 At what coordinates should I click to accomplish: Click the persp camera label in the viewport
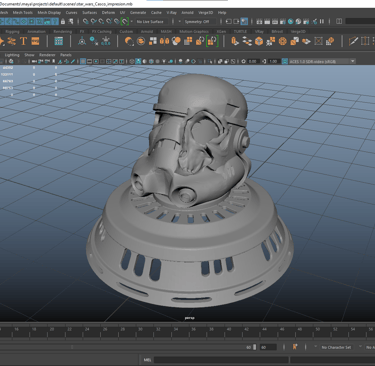pos(189,318)
